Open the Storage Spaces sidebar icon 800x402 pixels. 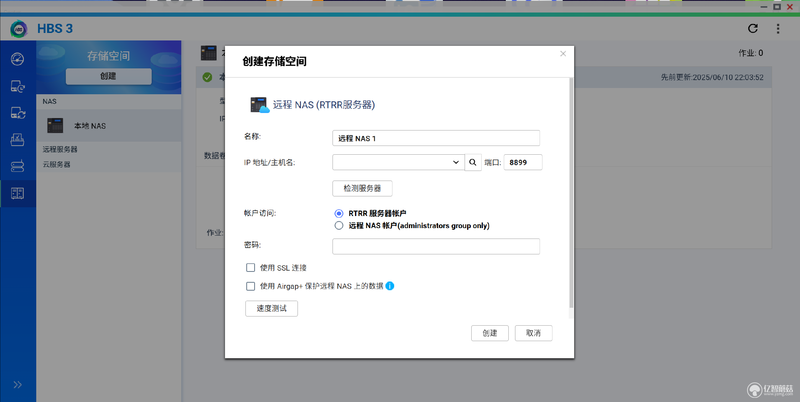pos(17,193)
